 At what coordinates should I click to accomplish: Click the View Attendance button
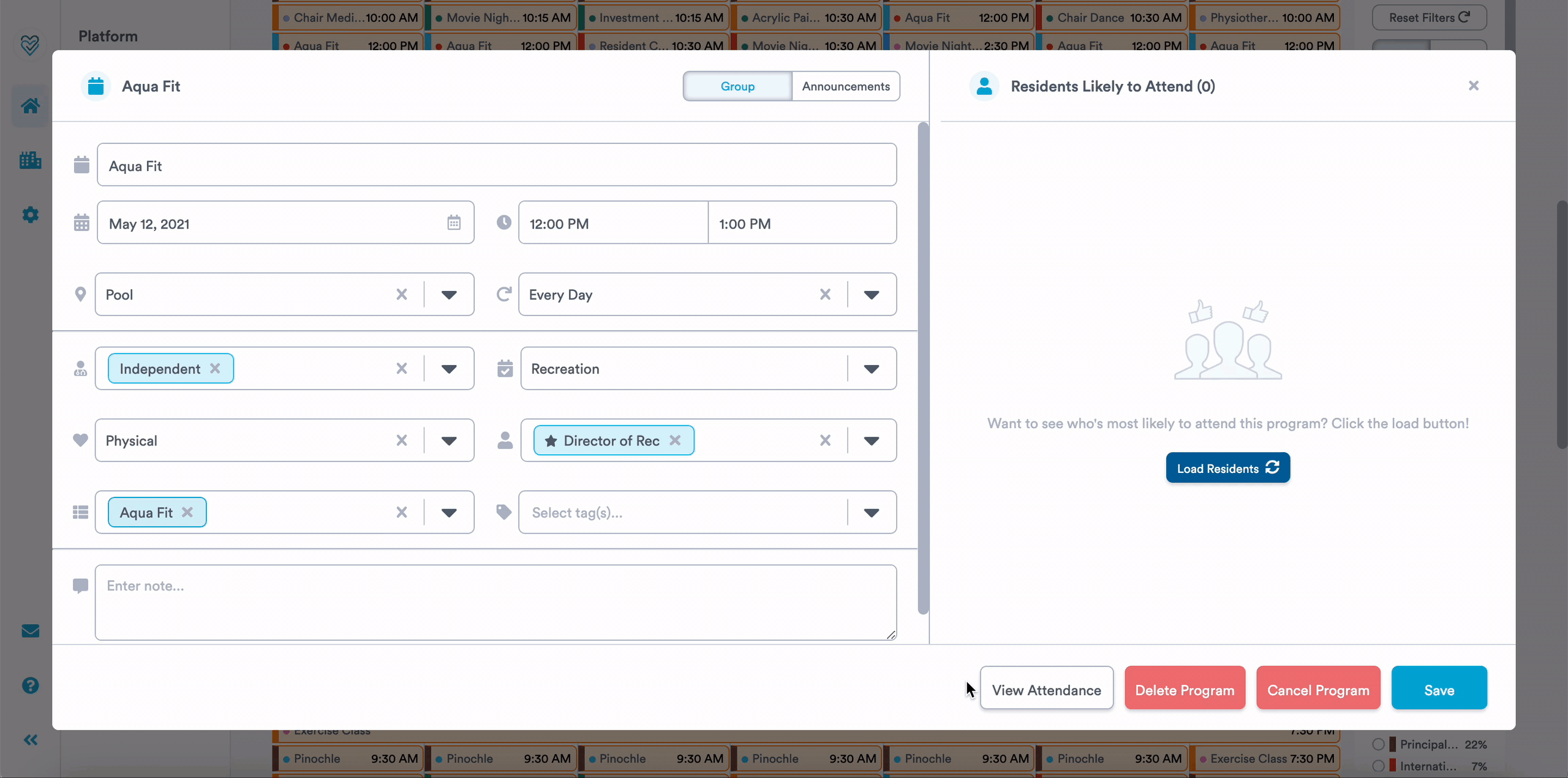[1046, 690]
